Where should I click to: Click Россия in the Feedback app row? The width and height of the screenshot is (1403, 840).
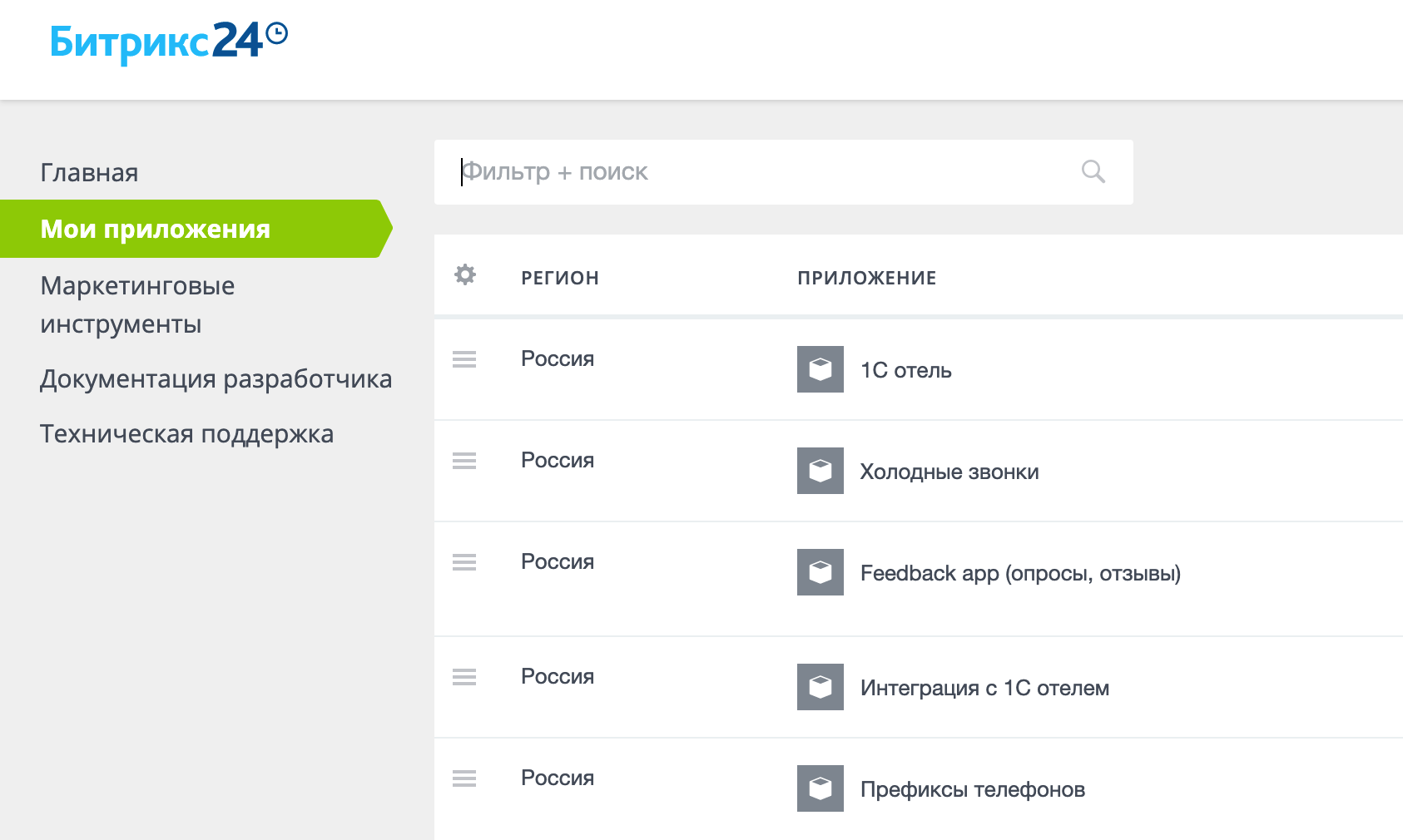[558, 561]
